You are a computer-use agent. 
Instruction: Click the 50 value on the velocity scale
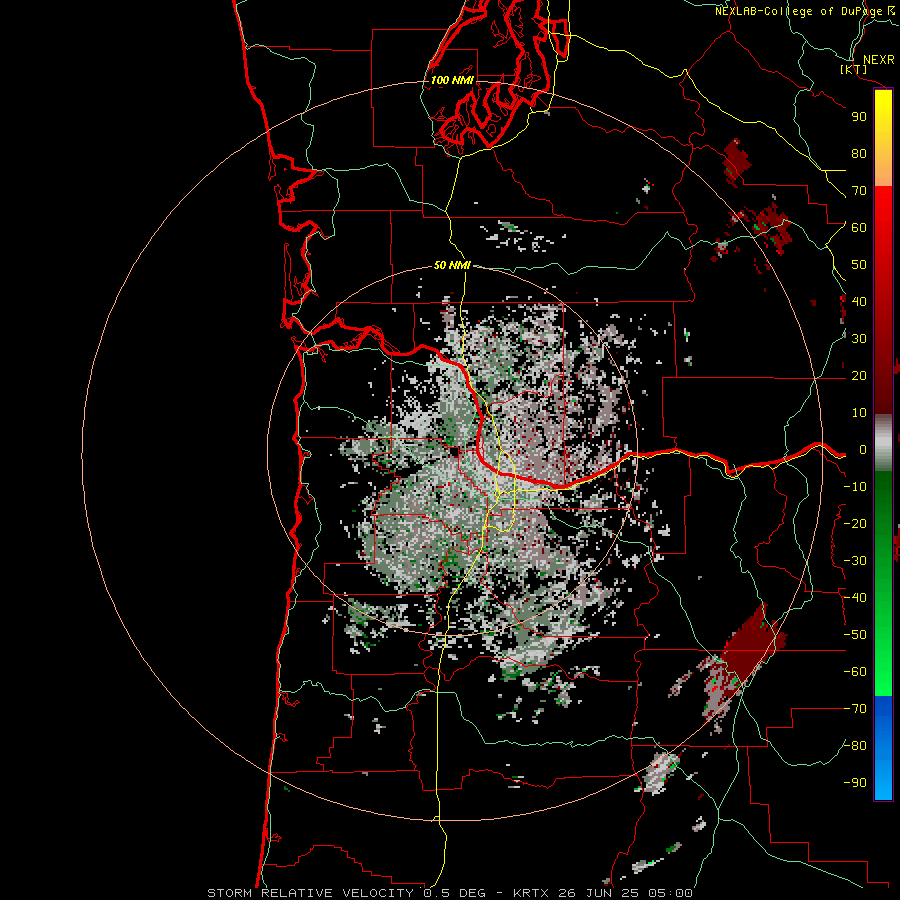pos(859,265)
